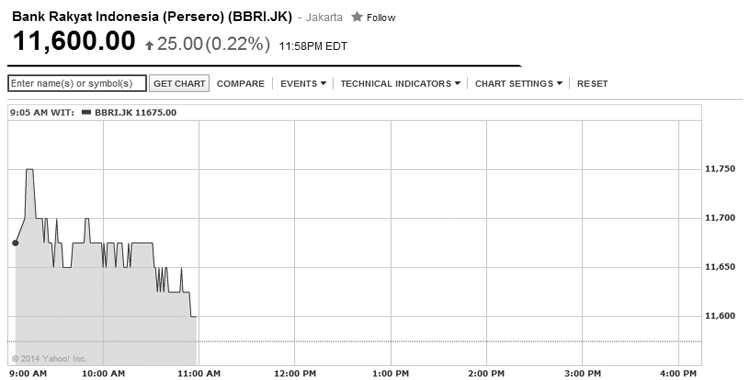The image size is (750, 380).
Task: Click the 11,600 price axis label
Action: (x=720, y=316)
